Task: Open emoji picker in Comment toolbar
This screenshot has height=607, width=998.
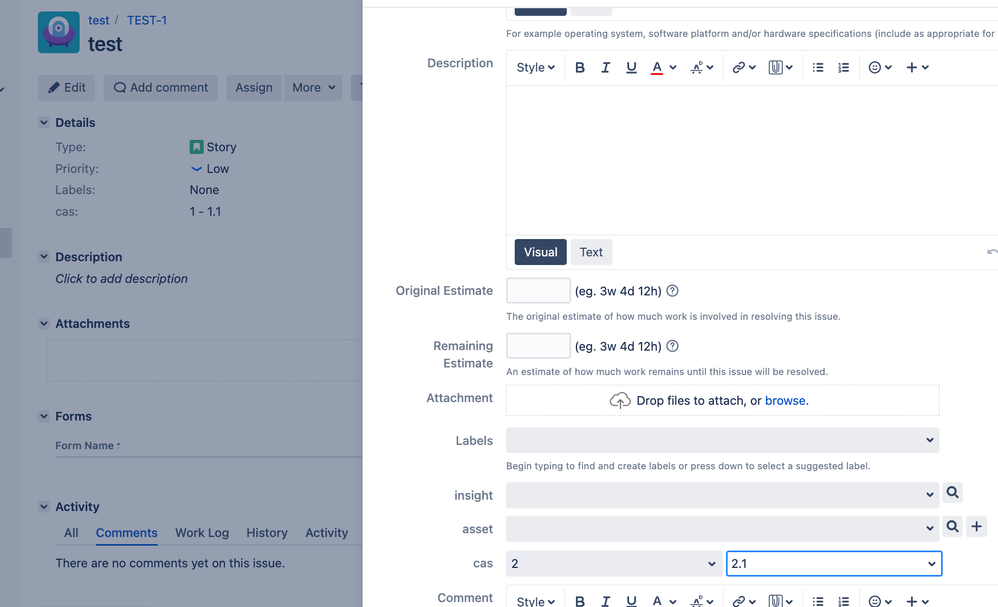Action: 880,601
